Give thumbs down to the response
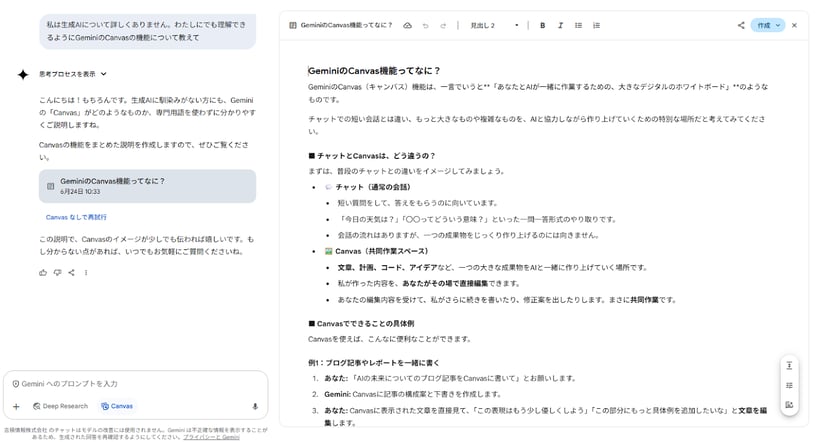The height and width of the screenshot is (442, 819). 57,272
